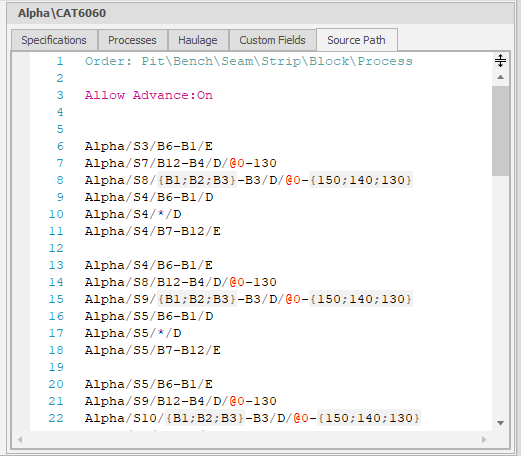Click line 'Alpha/S4/*/D'
521x456 pixels.
pyautogui.click(x=133, y=214)
